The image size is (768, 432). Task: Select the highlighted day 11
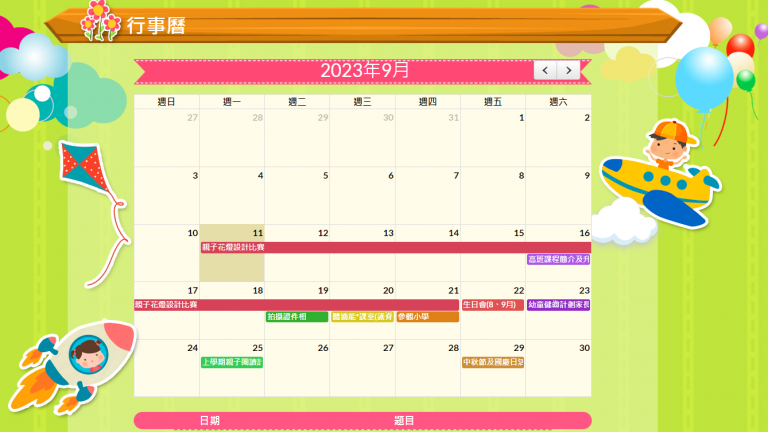pyautogui.click(x=232, y=253)
